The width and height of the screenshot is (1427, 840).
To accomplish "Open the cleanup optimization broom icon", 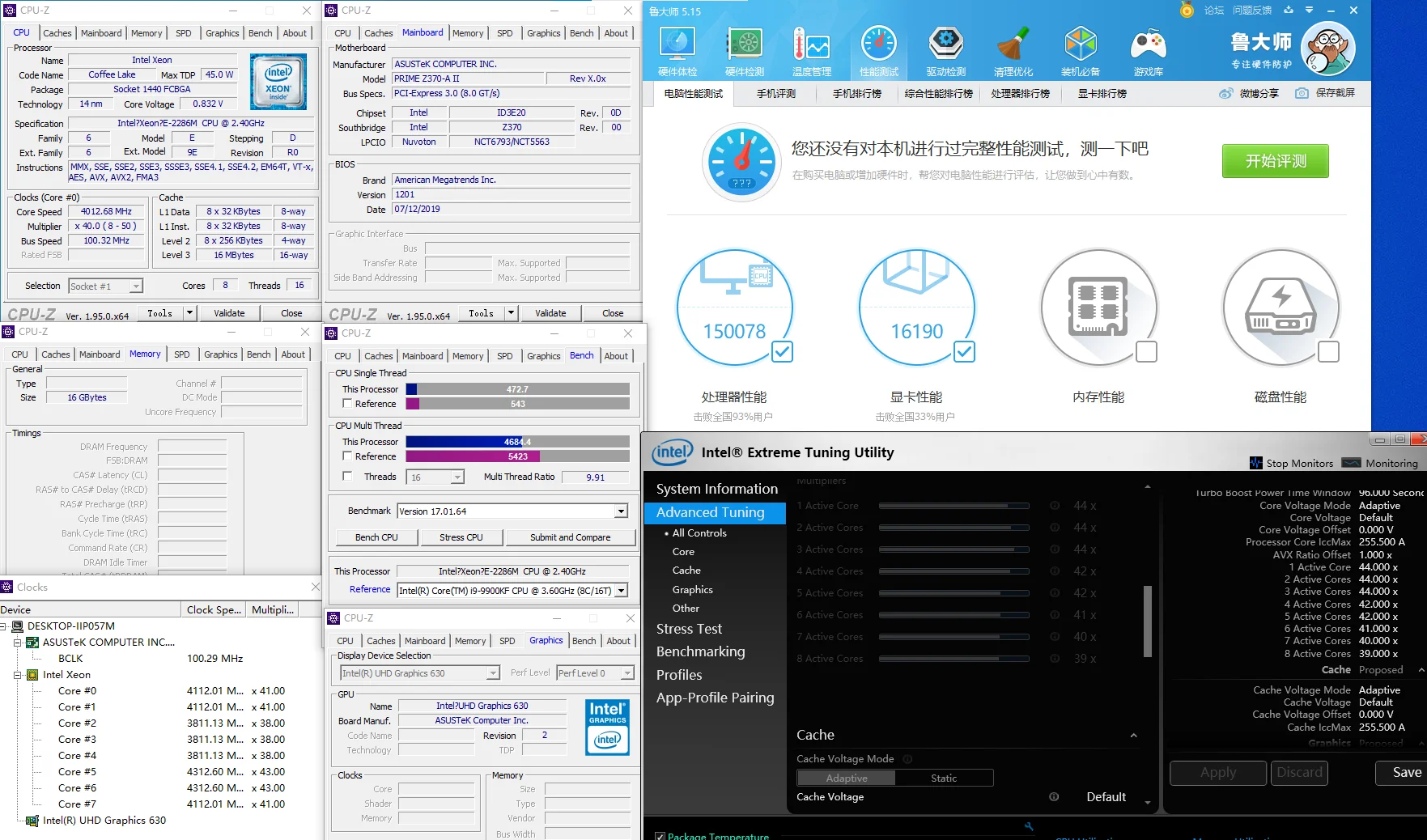I will [1013, 50].
